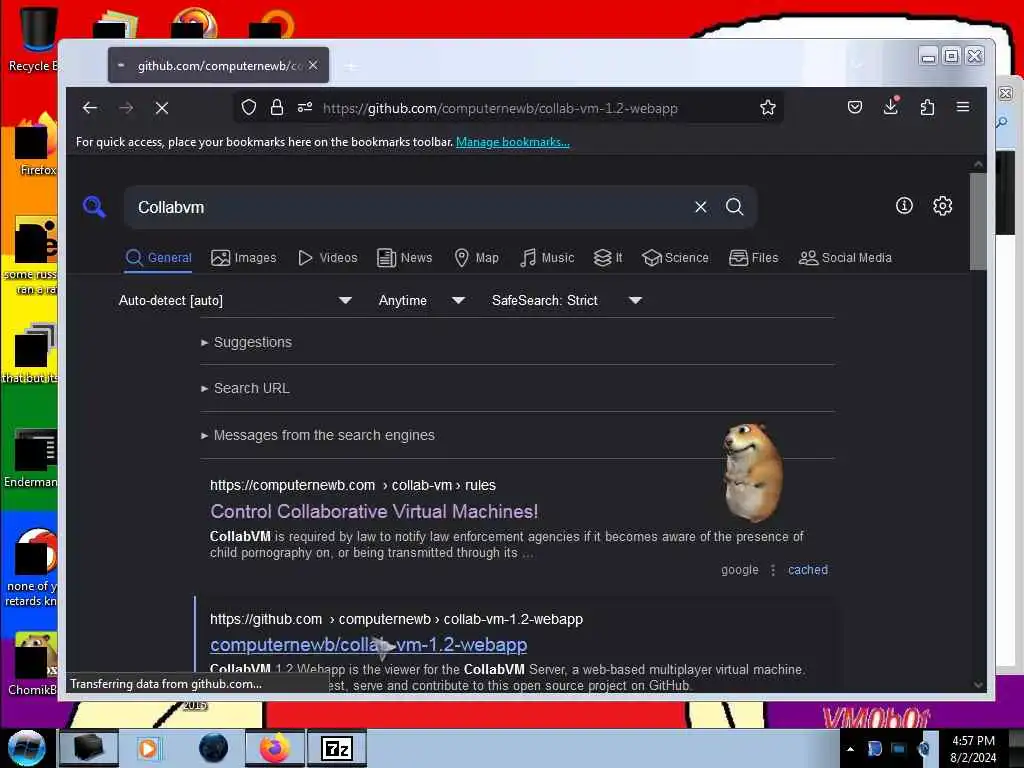
Task: Open the computernewb/collab-vm-1.2-webapp result link
Action: pyautogui.click(x=368, y=645)
